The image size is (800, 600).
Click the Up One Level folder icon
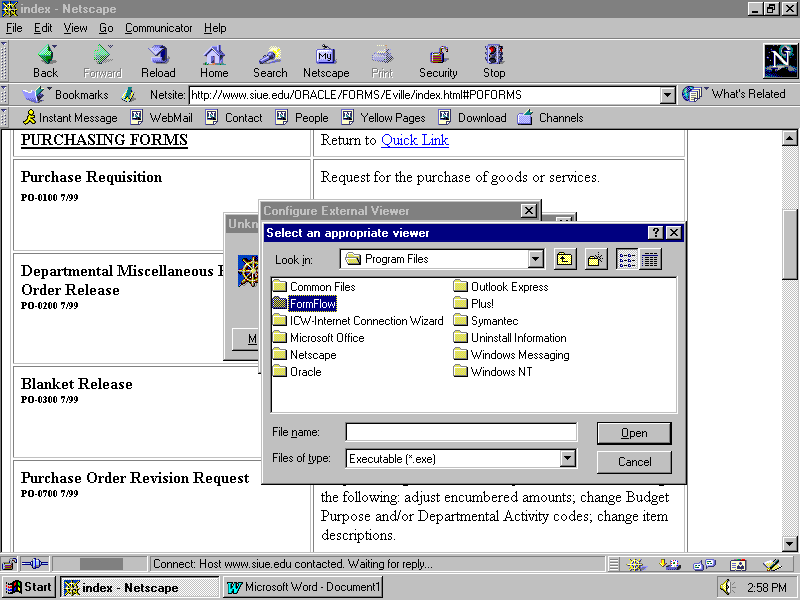point(565,259)
